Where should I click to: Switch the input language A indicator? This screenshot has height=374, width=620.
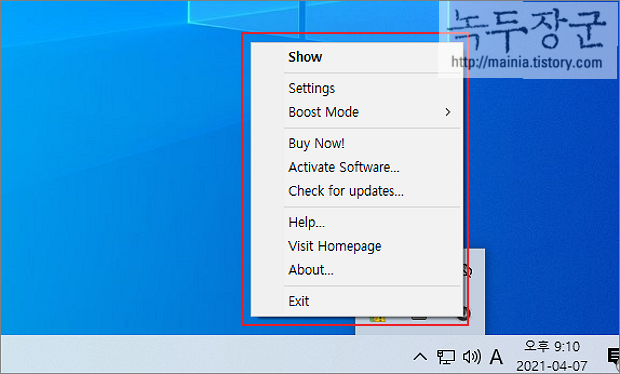click(496, 357)
